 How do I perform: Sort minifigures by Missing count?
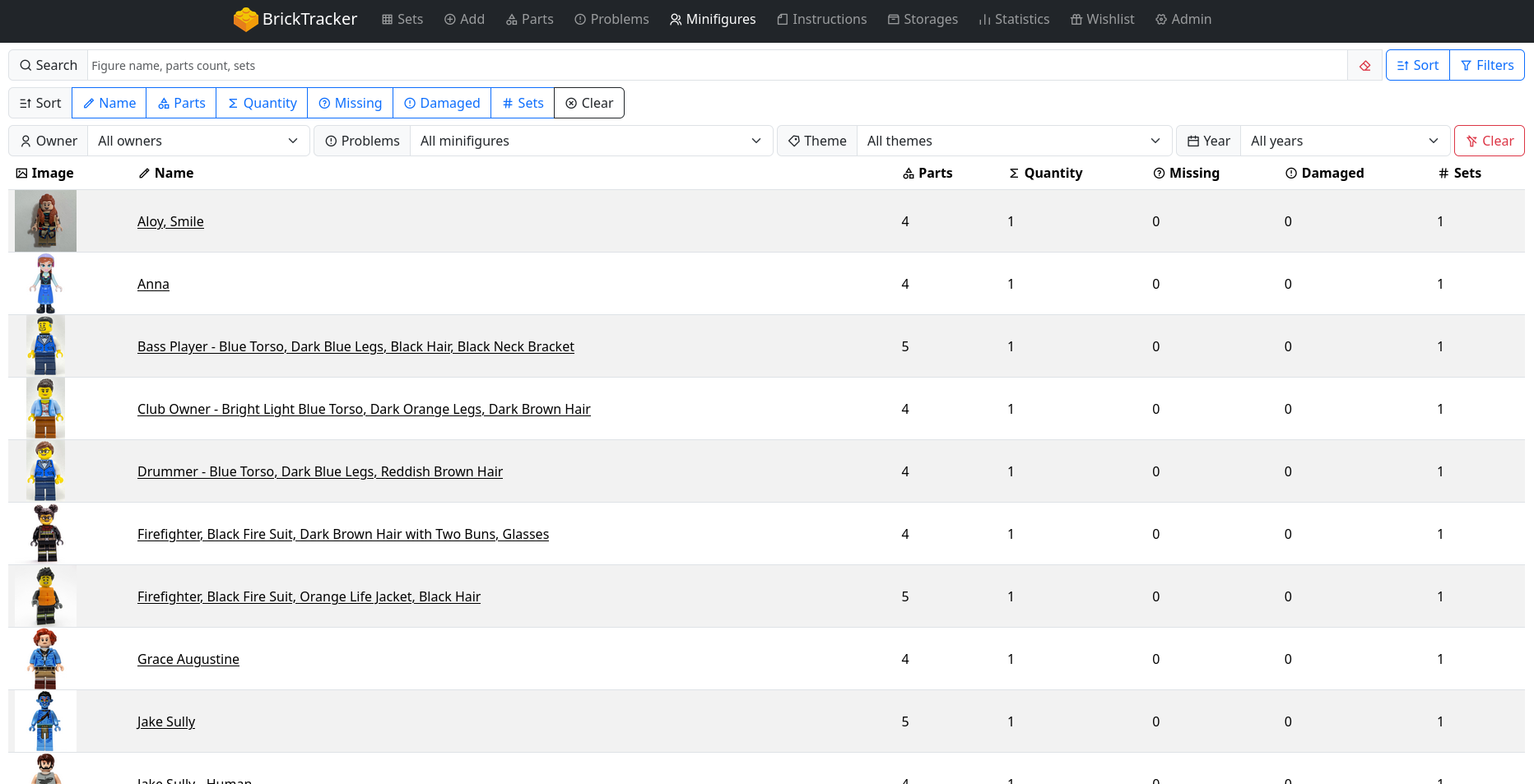(350, 104)
